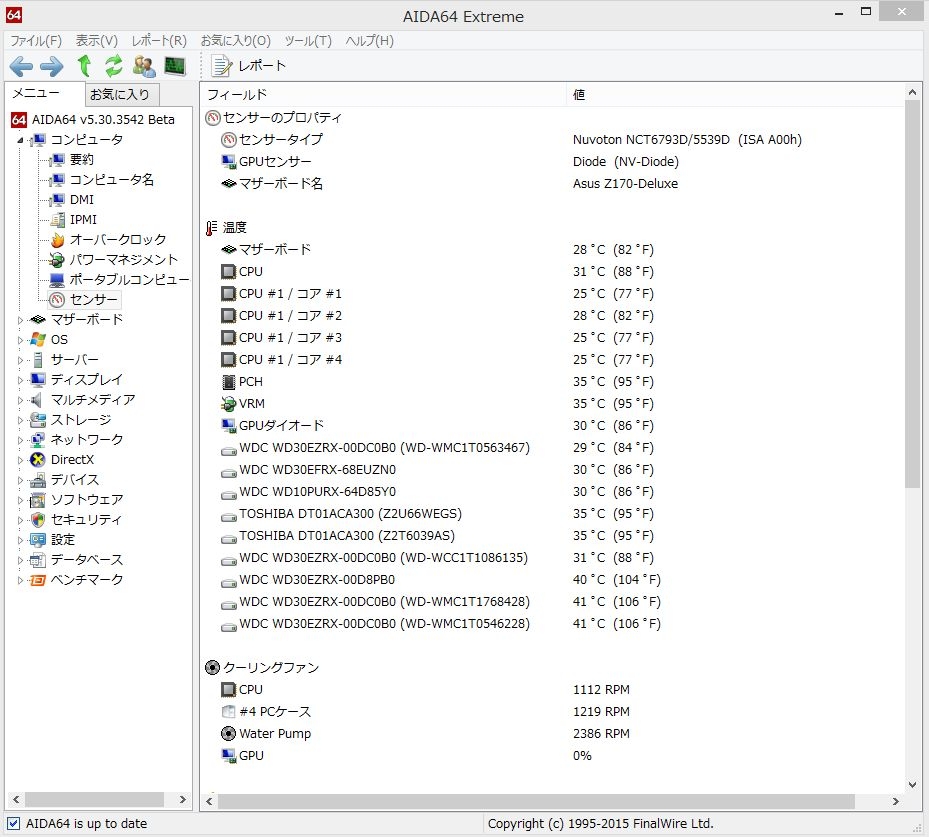Expand the マザーボード tree node
Screen dimensions: 929x837
19,320
